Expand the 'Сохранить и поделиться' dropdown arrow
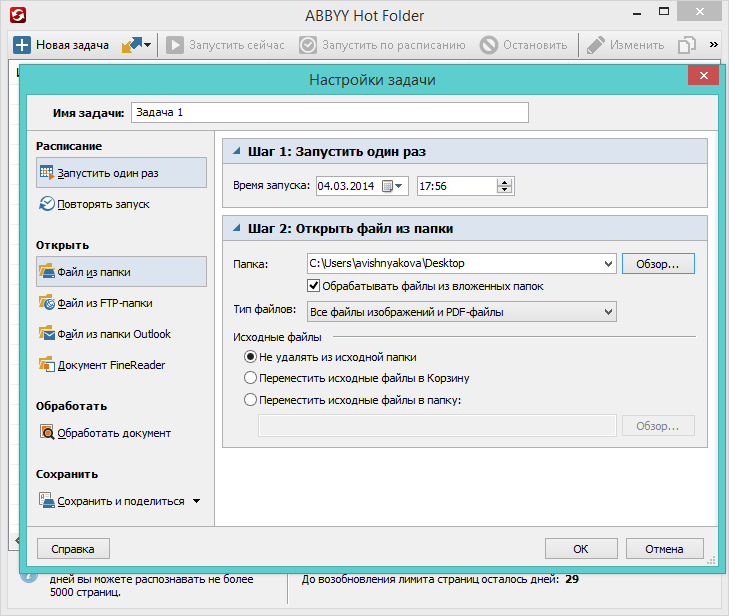Viewport: 729px width, 616px height. pyautogui.click(x=197, y=501)
